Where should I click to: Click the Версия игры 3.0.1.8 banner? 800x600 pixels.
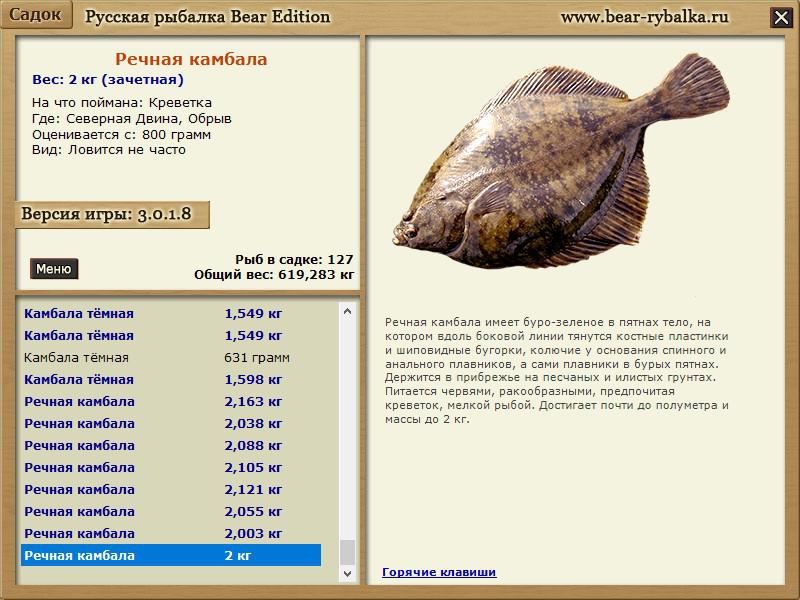[x=113, y=215]
